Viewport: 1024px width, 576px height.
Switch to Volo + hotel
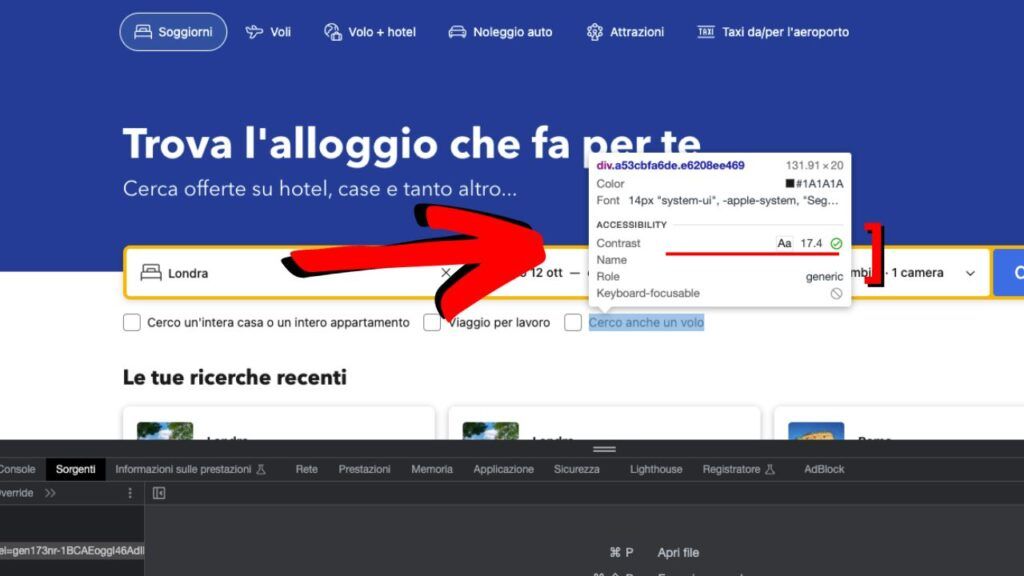(370, 31)
